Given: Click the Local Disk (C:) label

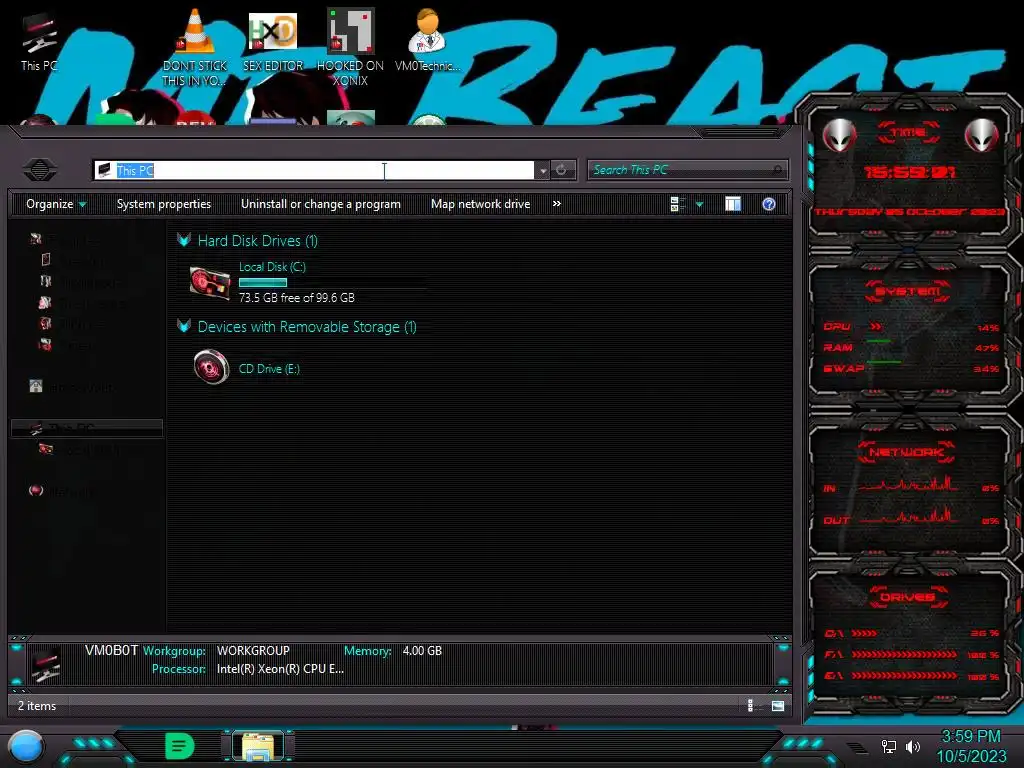Looking at the screenshot, I should (x=272, y=266).
